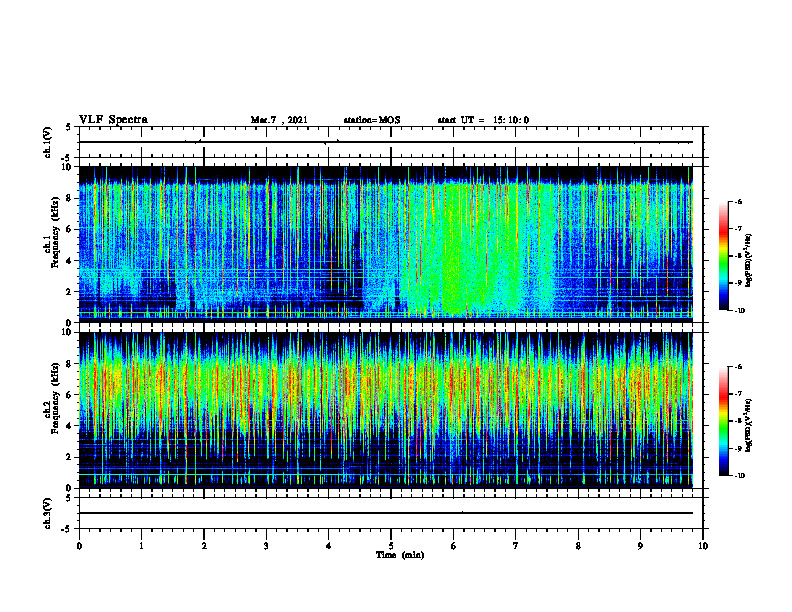
Task: Click time axis tick label '1'
Action: (x=141, y=546)
